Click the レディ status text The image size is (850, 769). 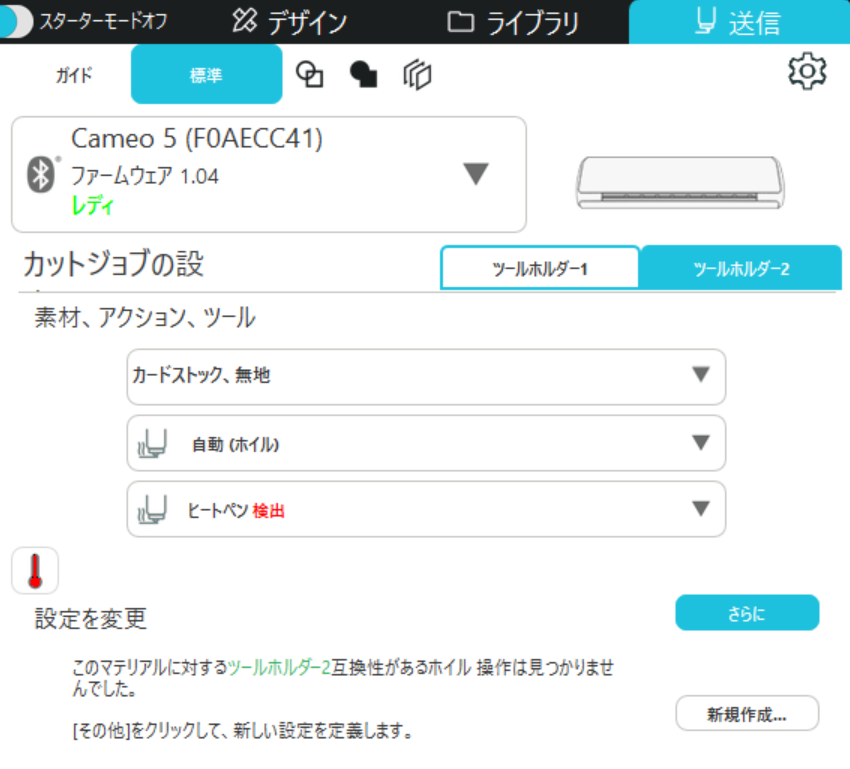[x=93, y=206]
